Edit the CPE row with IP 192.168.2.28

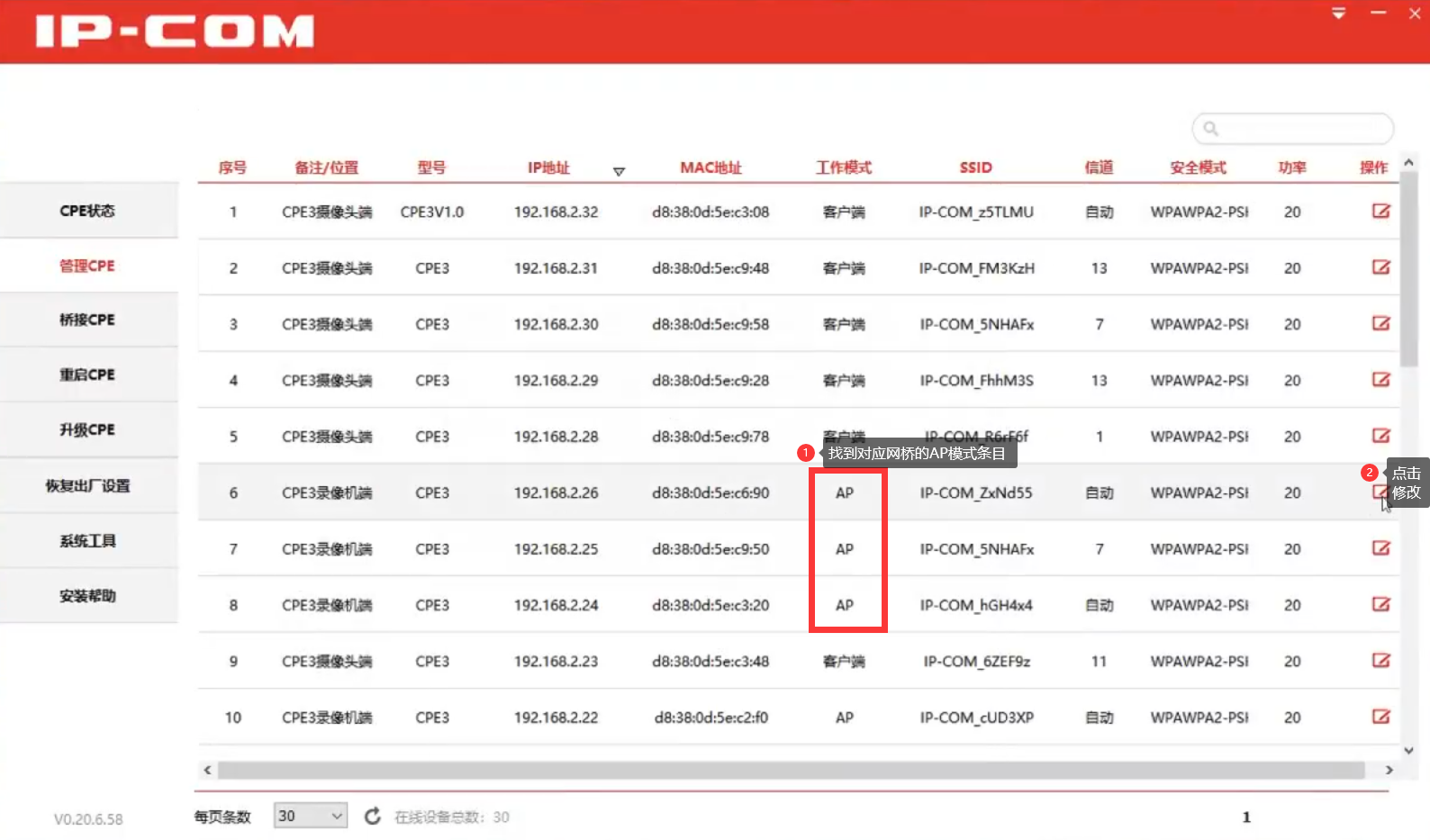(x=1380, y=435)
